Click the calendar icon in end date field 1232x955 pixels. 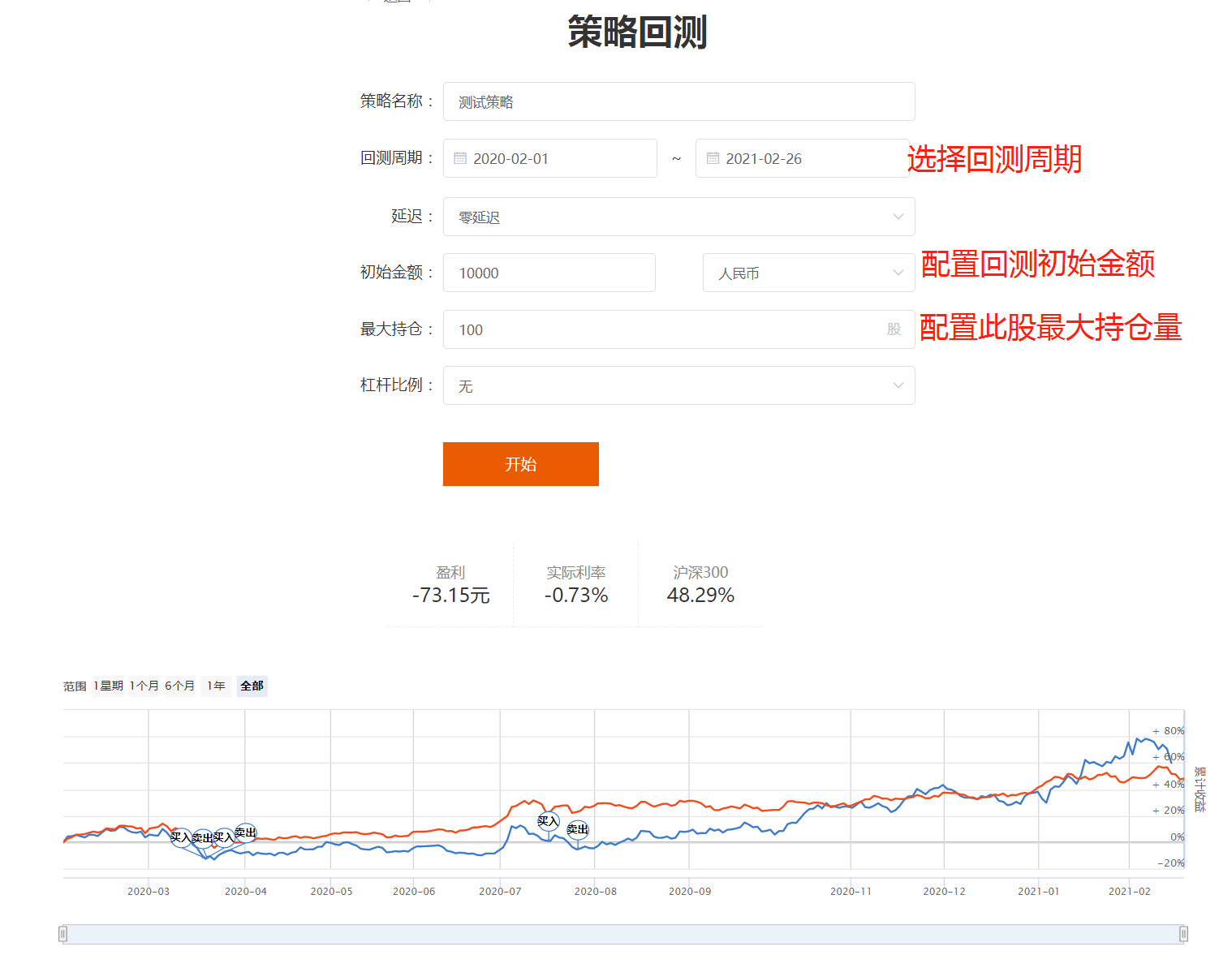tap(713, 158)
